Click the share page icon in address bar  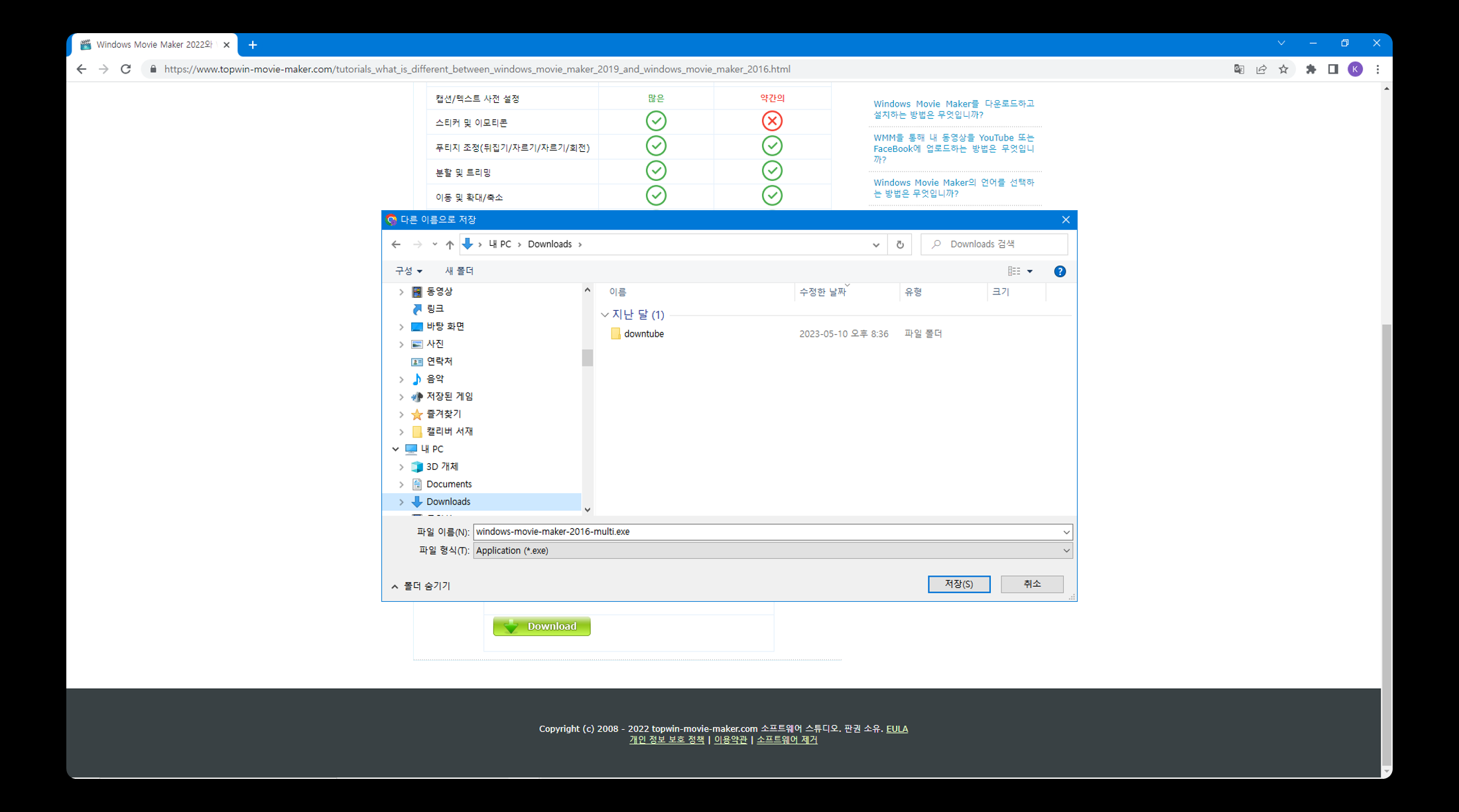click(x=1261, y=69)
